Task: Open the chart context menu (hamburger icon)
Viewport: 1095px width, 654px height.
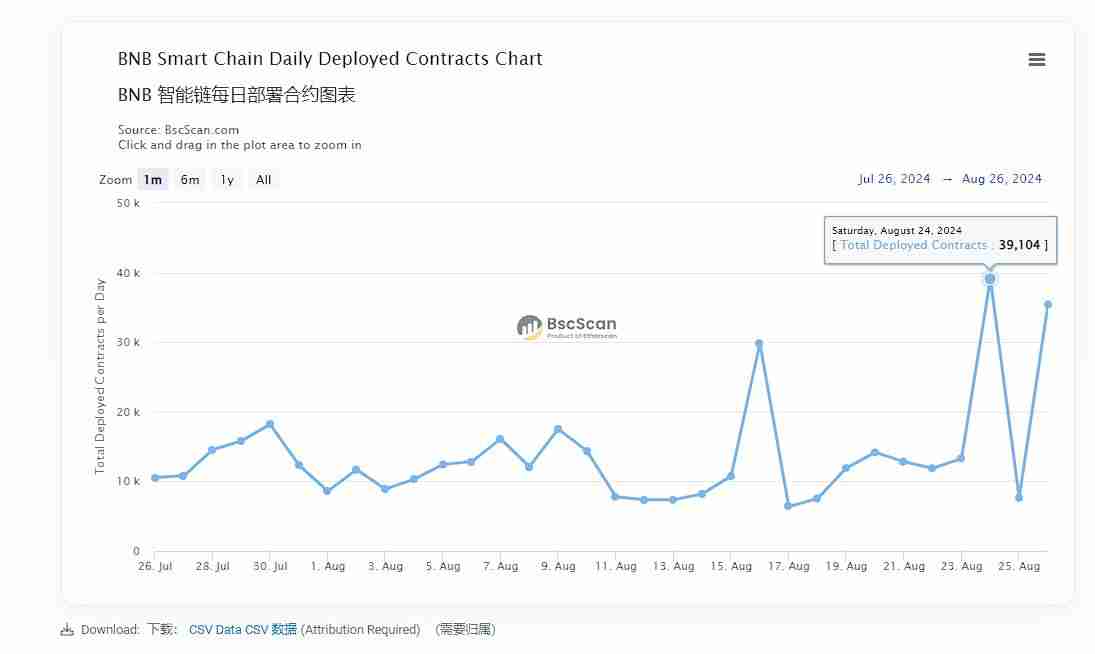Action: tap(1036, 60)
